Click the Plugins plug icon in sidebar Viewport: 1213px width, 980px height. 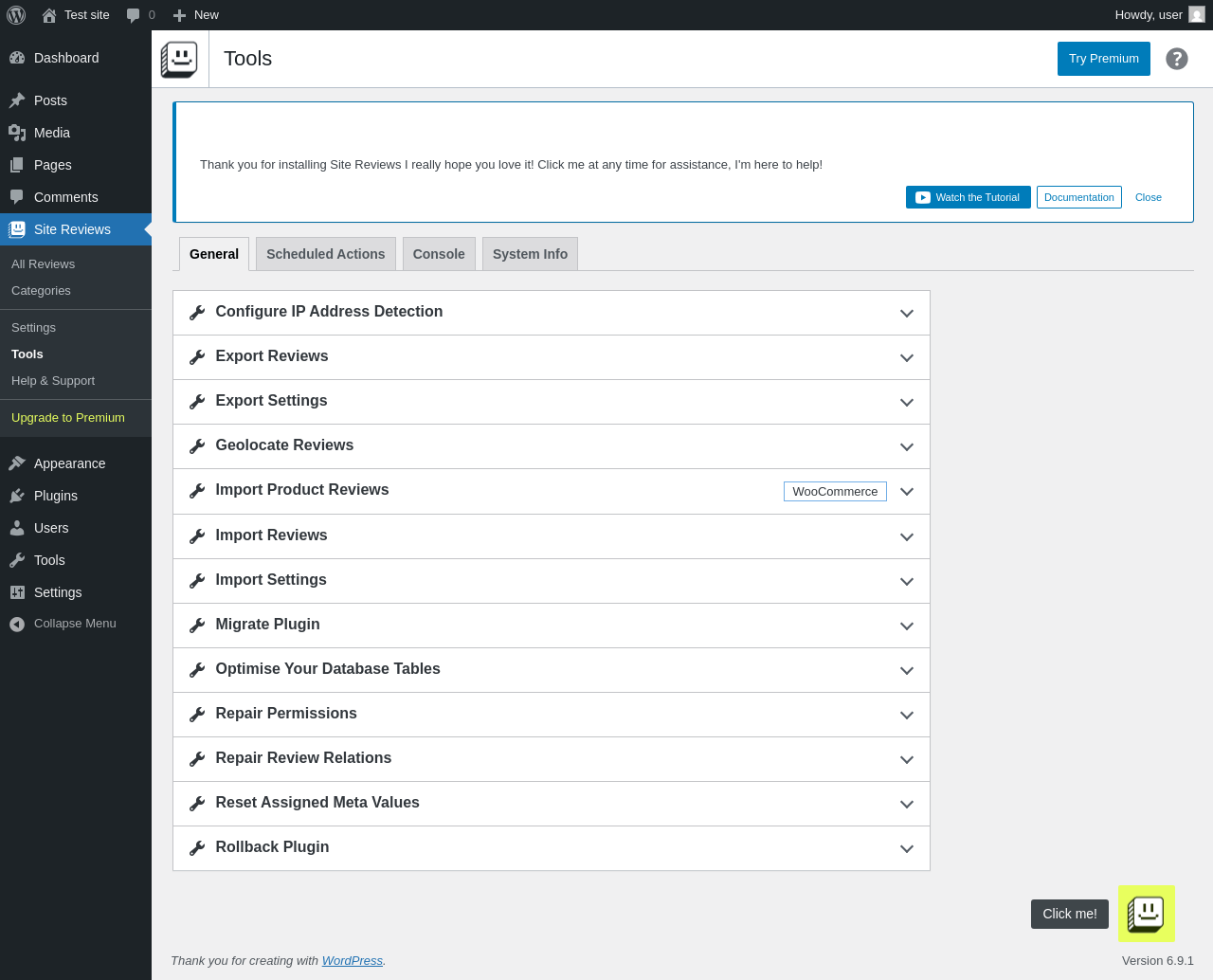[x=17, y=496]
